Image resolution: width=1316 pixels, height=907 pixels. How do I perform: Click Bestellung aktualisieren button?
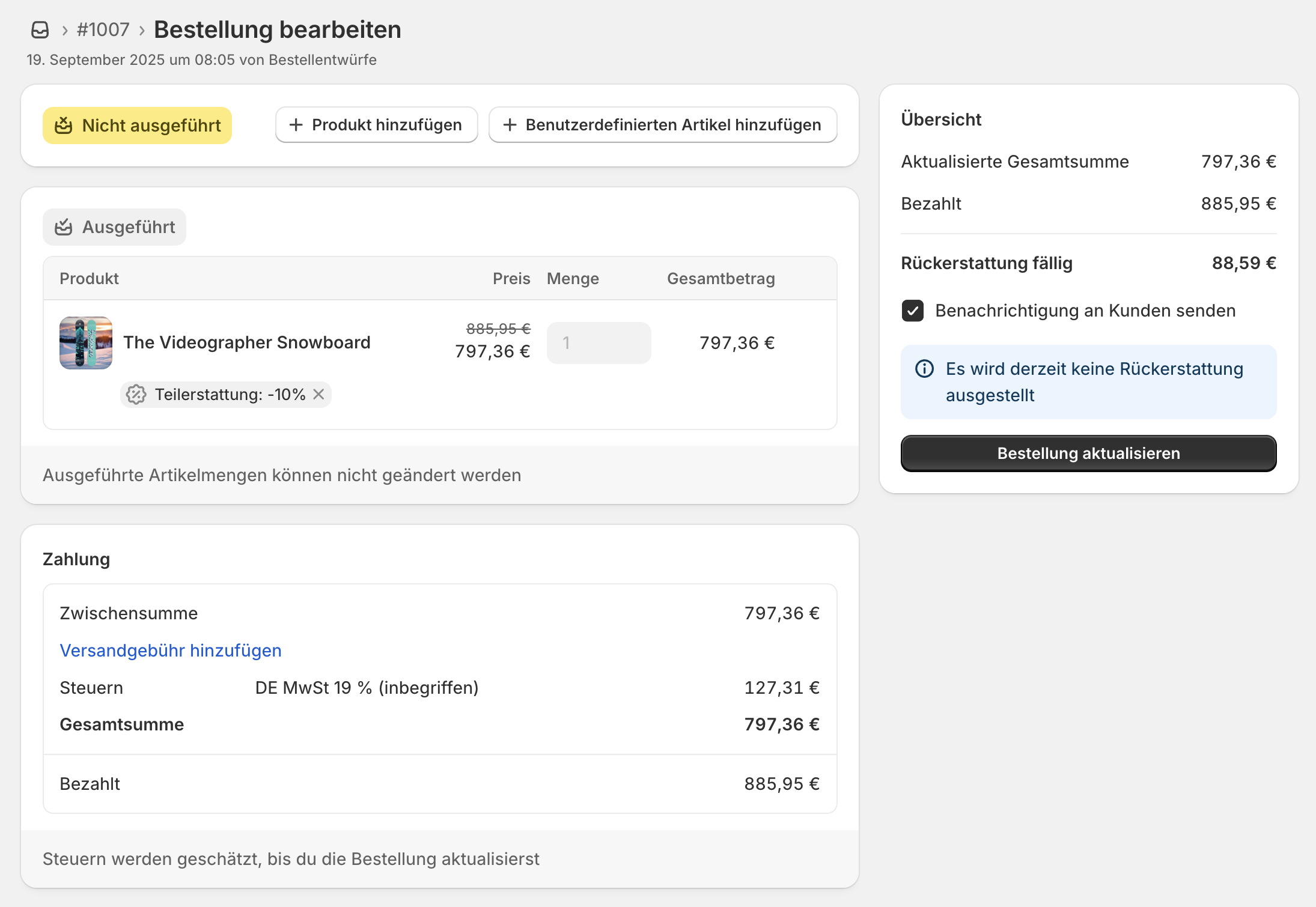1088,453
